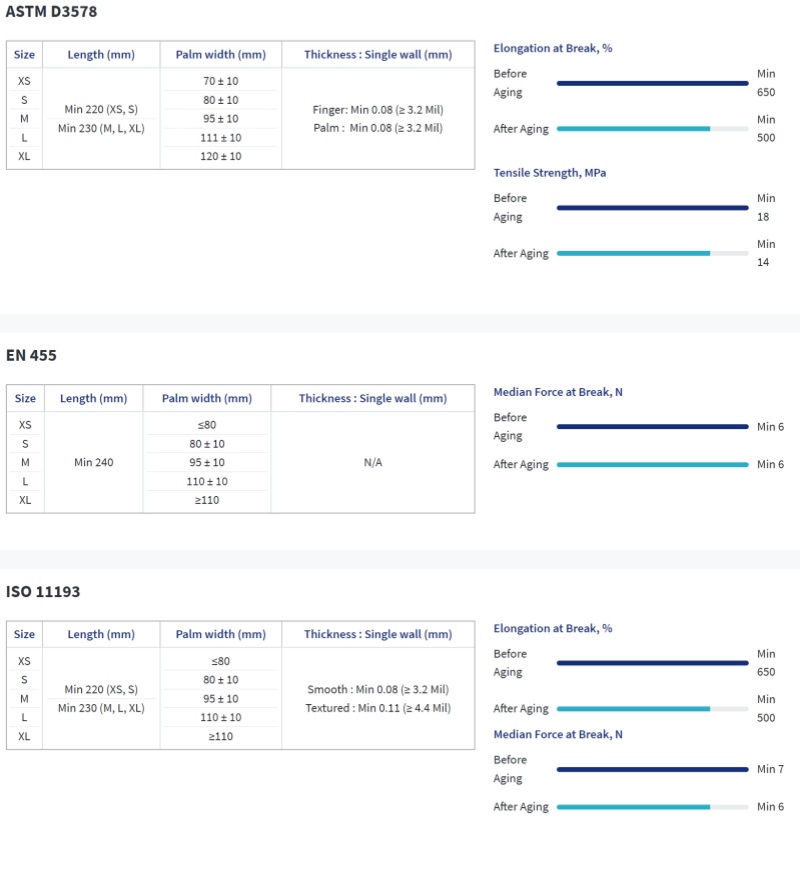Screen dimensions: 800x869
Task: Click EN 455 Median Force Before Aging bar
Action: pos(652,427)
